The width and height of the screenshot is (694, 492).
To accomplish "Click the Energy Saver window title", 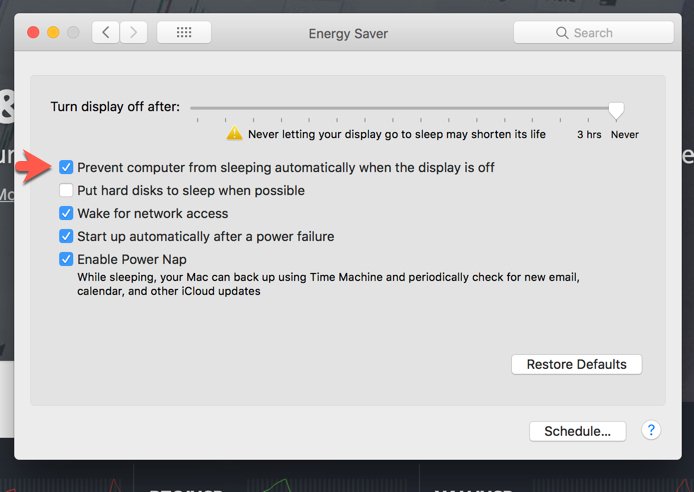I will (348, 34).
